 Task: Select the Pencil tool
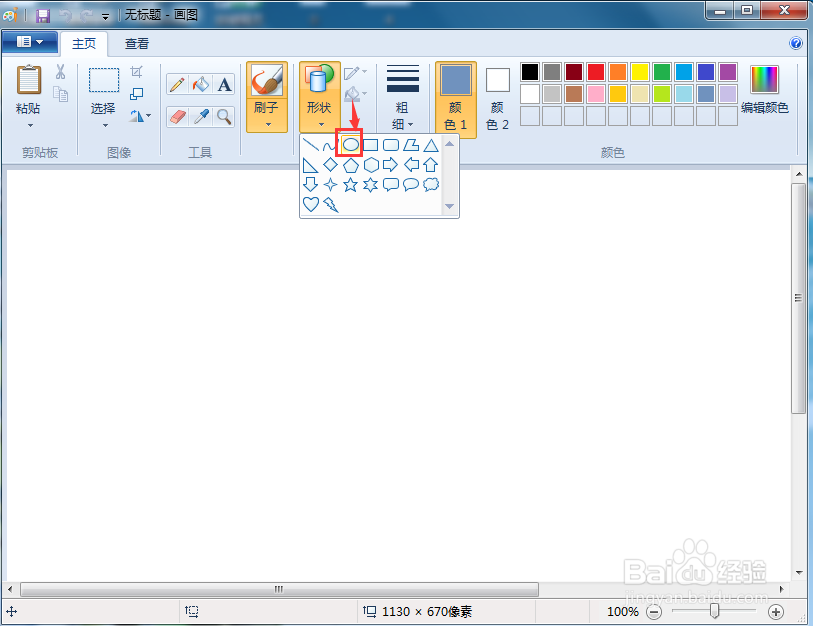tap(177, 84)
